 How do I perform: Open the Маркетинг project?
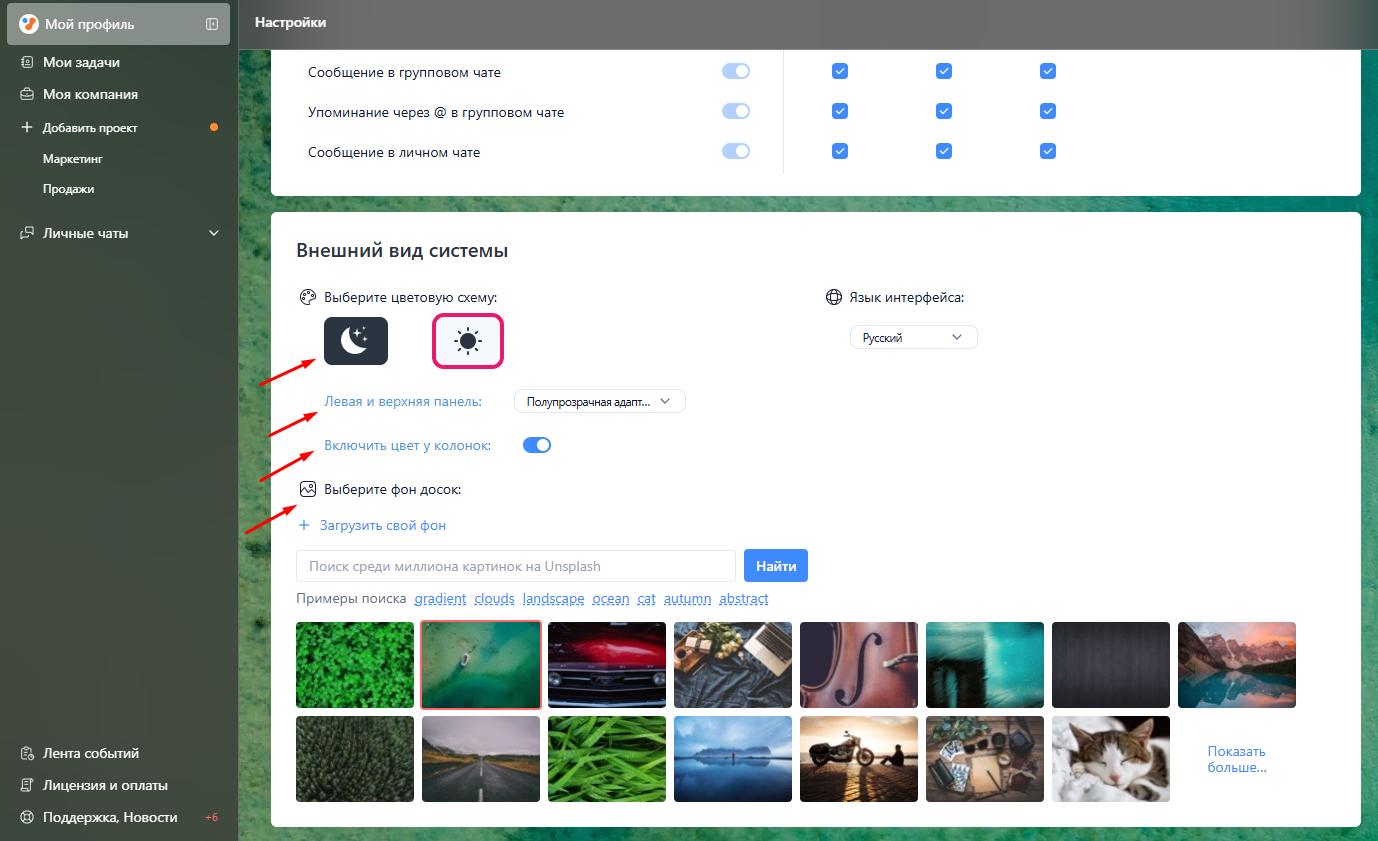tap(73, 159)
